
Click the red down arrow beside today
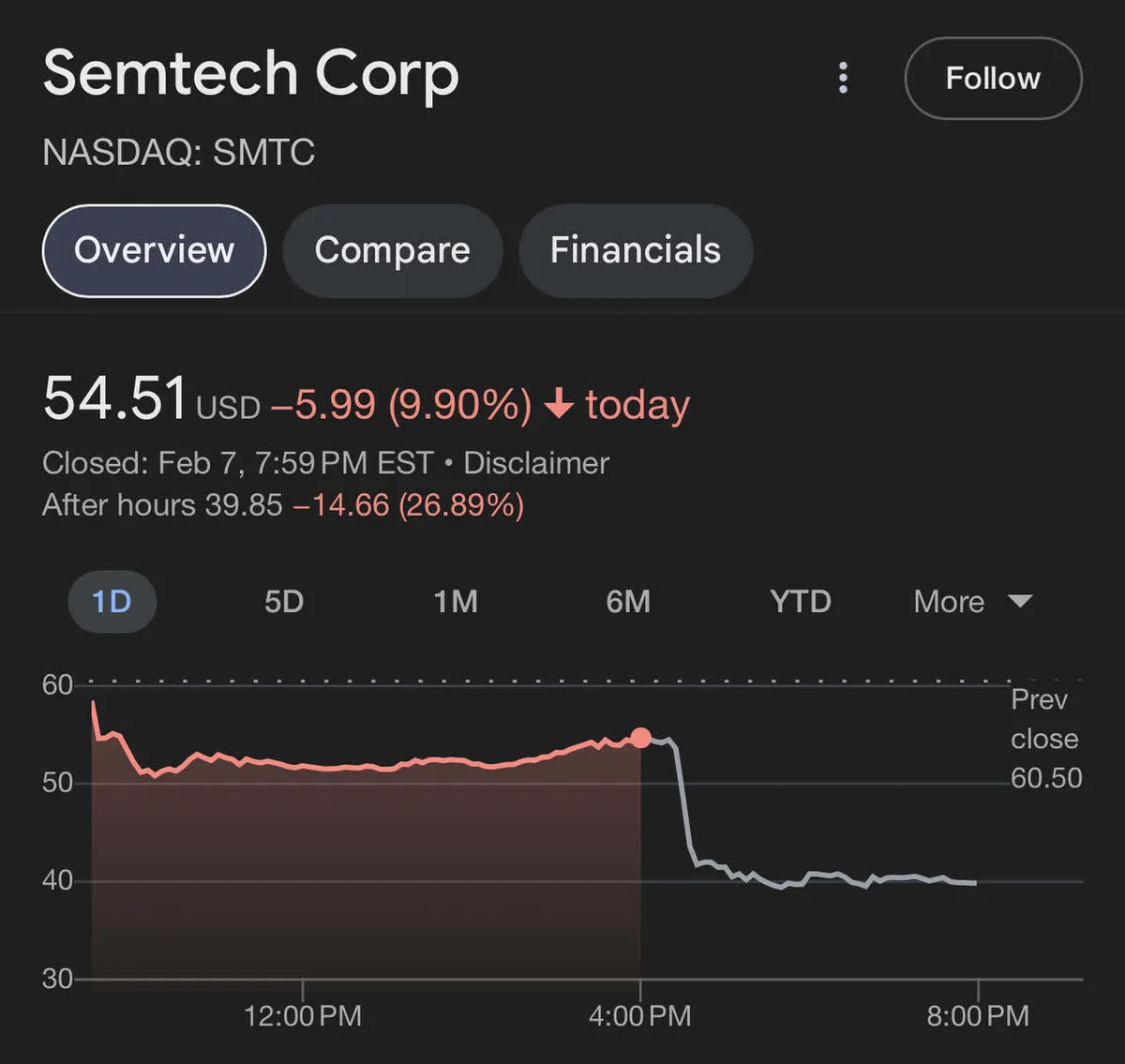(559, 404)
